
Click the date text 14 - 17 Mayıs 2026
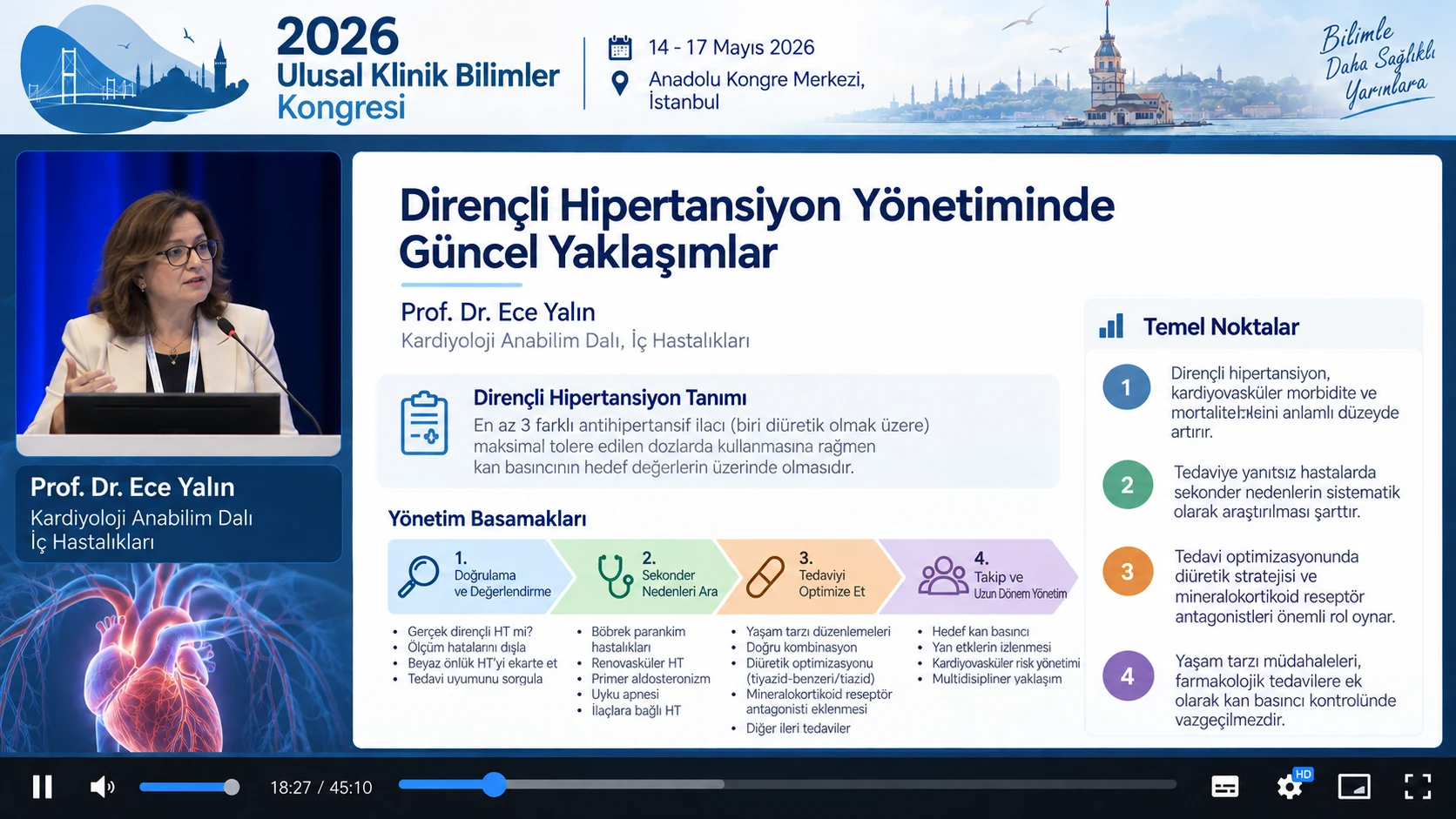pos(731,47)
